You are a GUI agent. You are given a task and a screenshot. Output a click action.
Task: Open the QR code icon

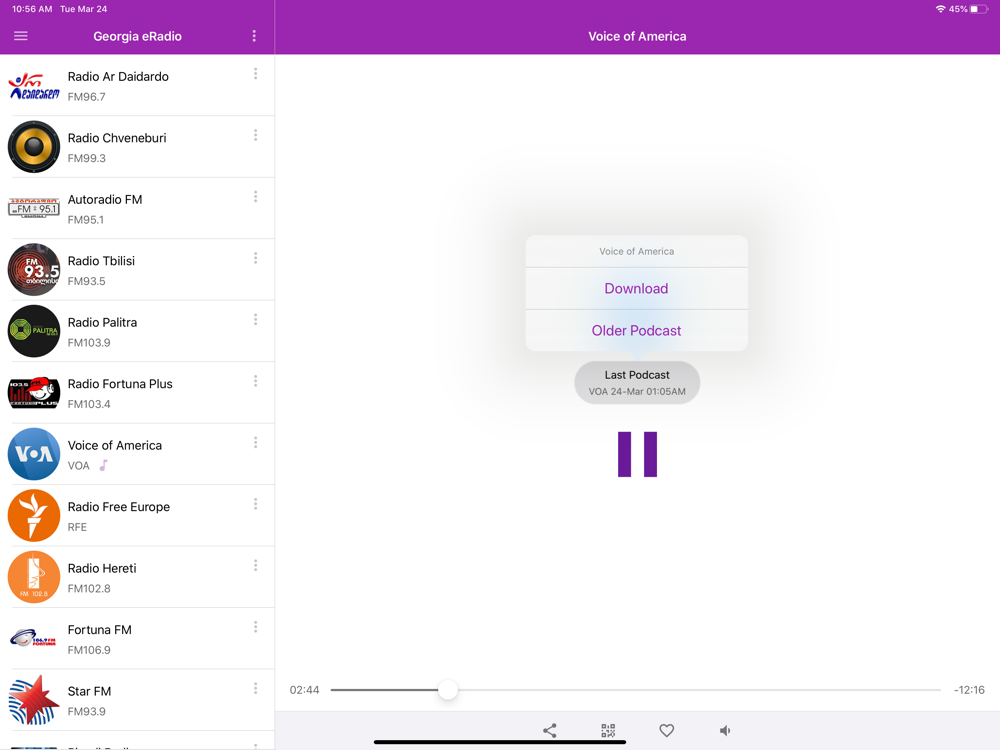click(608, 730)
